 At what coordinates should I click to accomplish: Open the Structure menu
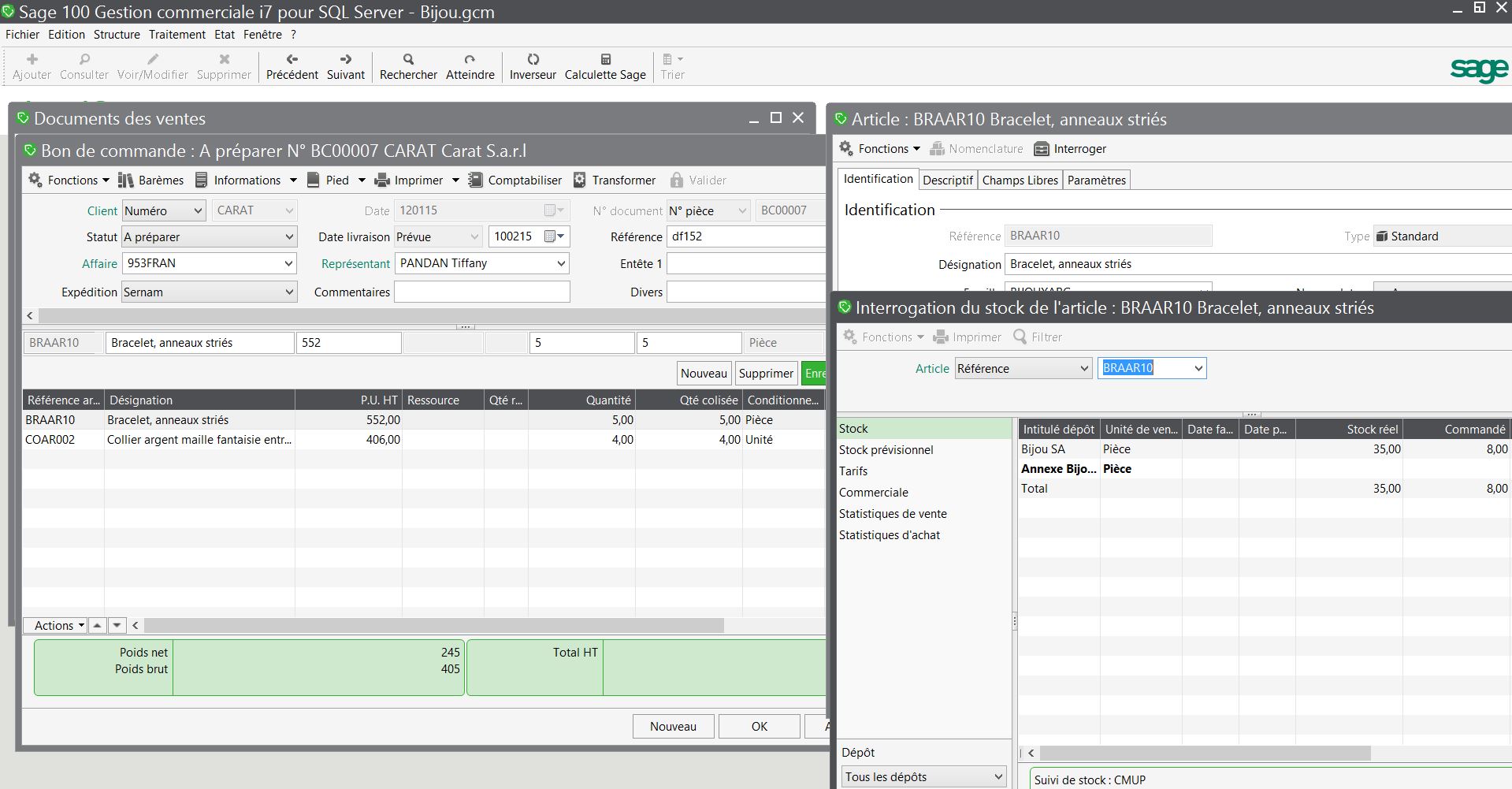click(x=117, y=35)
